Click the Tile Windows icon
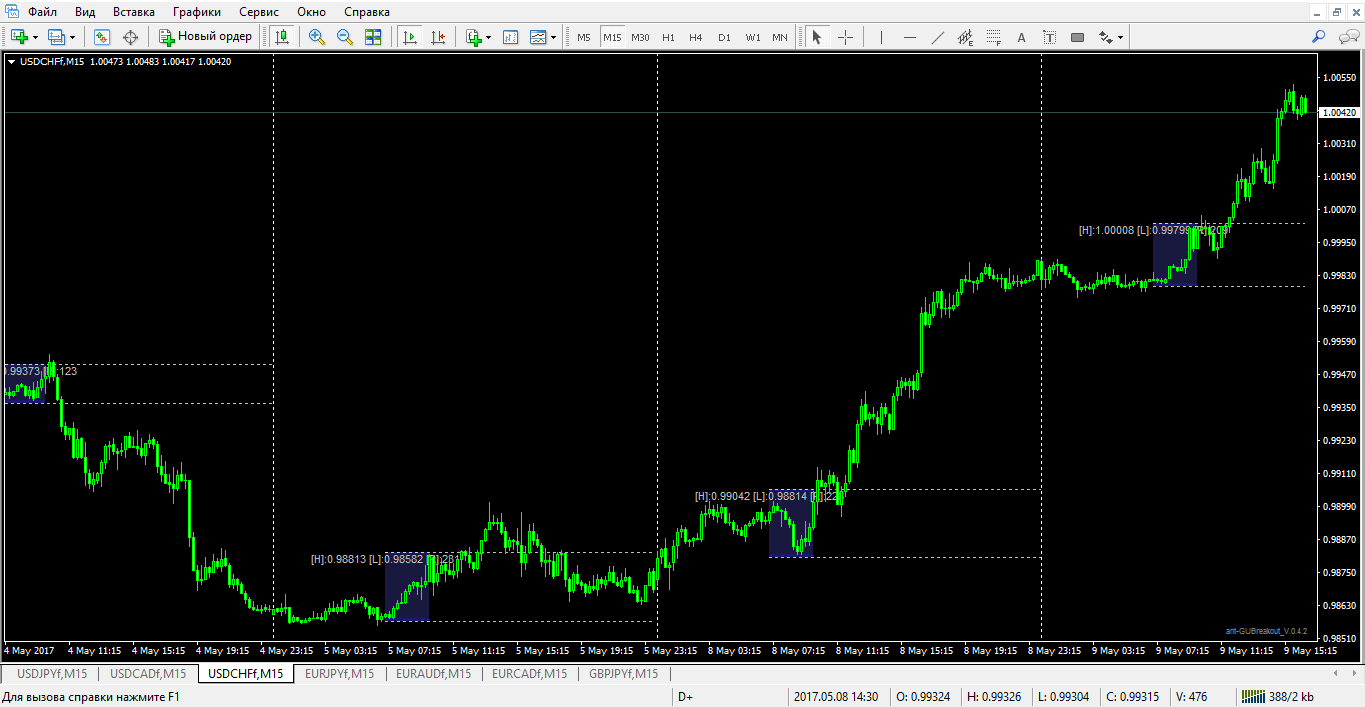Viewport: 1365px width, 707px height. pyautogui.click(x=373, y=37)
